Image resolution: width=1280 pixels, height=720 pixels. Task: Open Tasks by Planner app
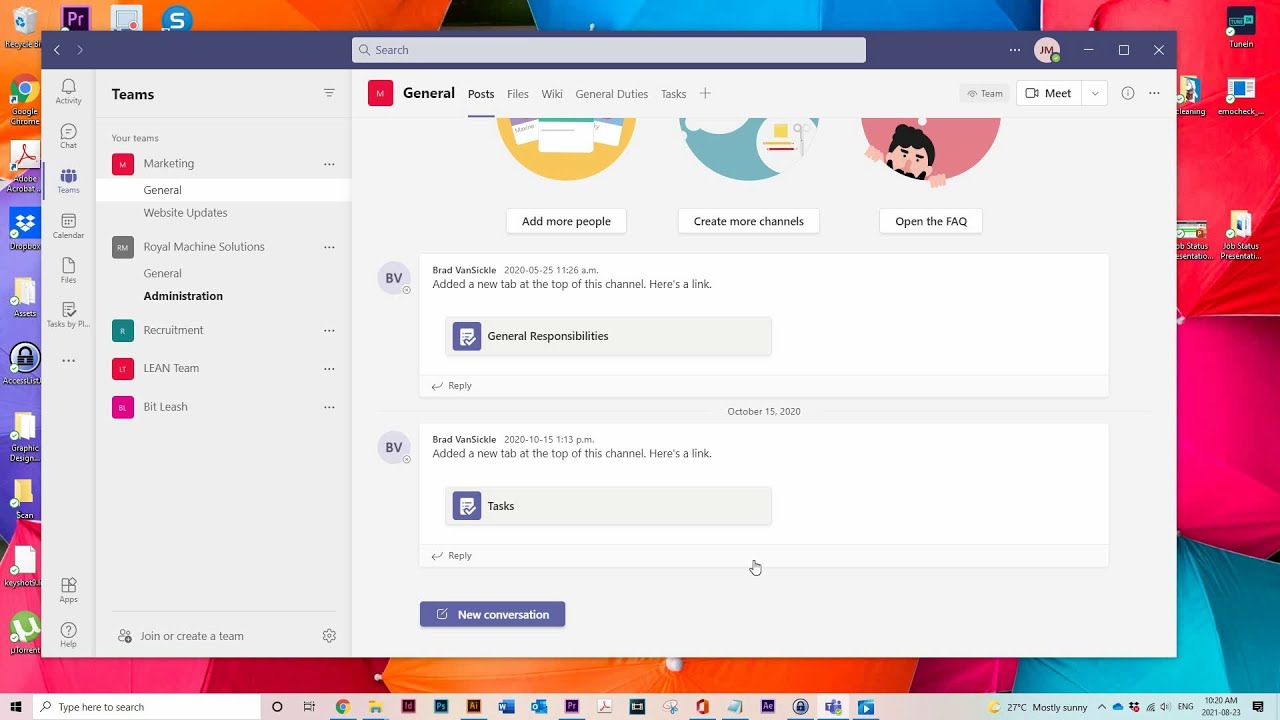click(68, 315)
